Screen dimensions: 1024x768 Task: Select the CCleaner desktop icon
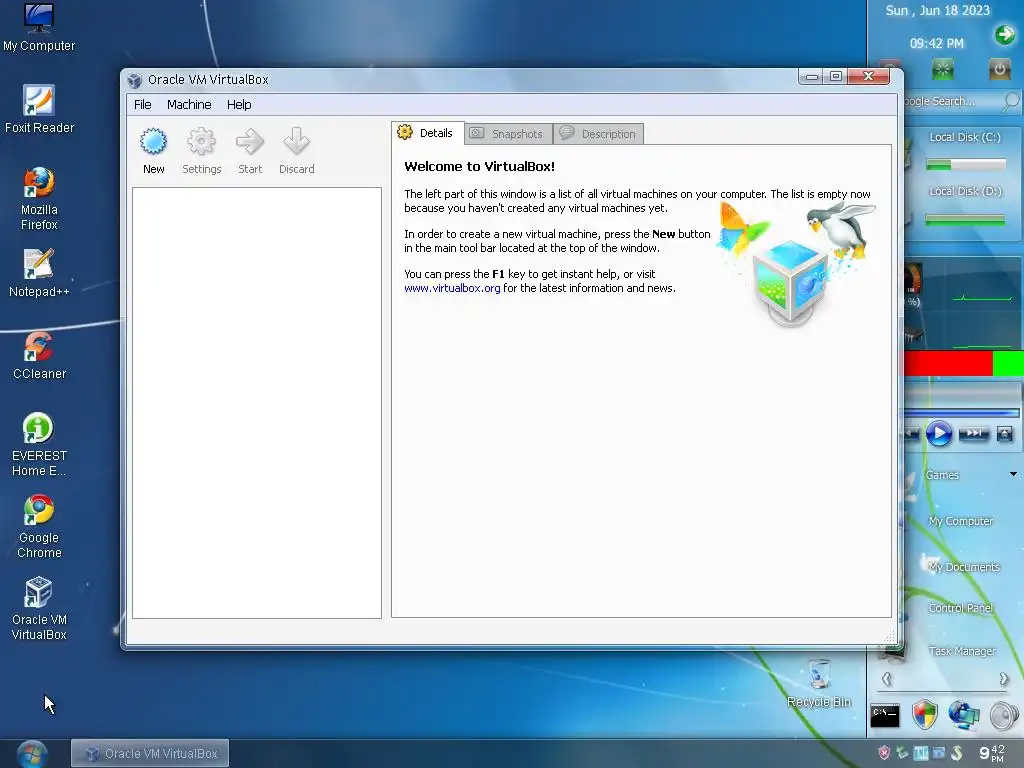(39, 355)
